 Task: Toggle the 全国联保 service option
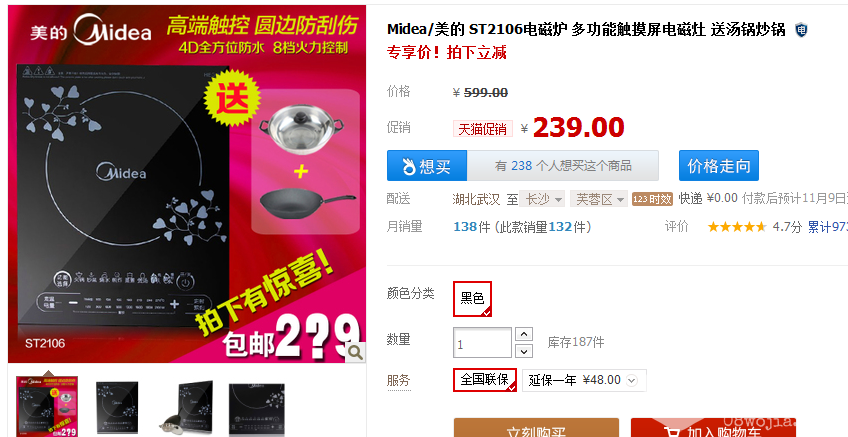pos(485,380)
